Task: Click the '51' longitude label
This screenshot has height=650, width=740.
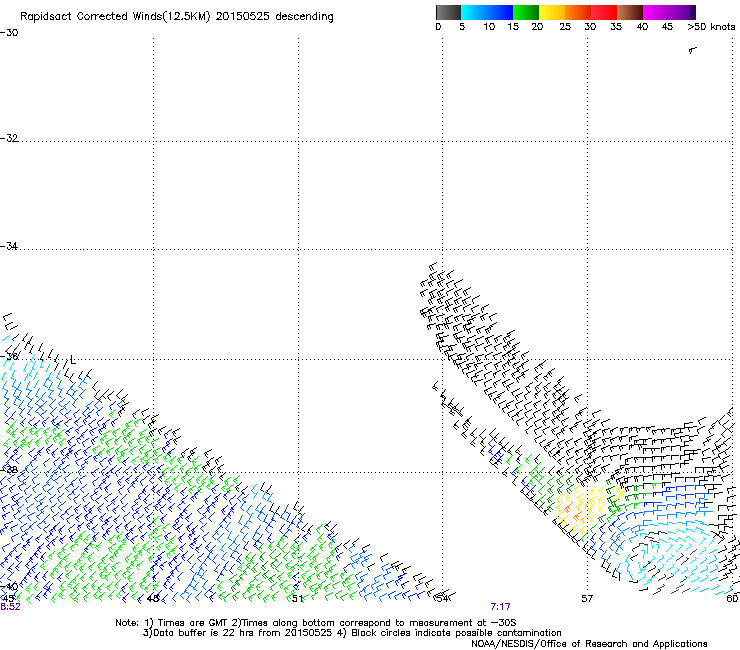Action: pyautogui.click(x=297, y=599)
